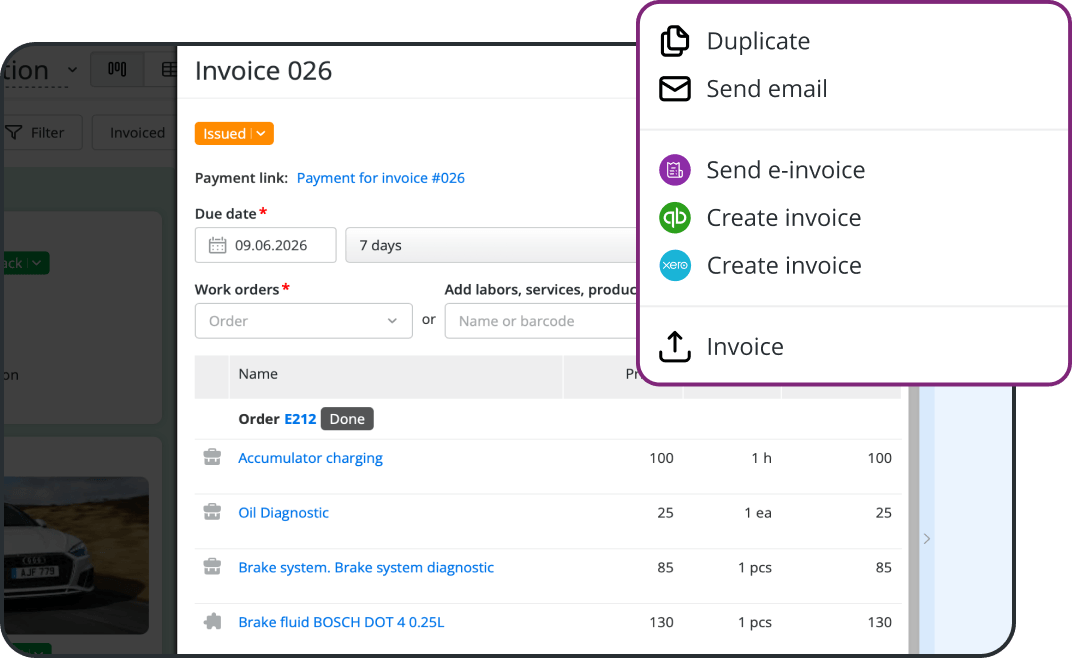Click the Filter funnel icon
The width and height of the screenshot is (1072, 658).
[14, 133]
